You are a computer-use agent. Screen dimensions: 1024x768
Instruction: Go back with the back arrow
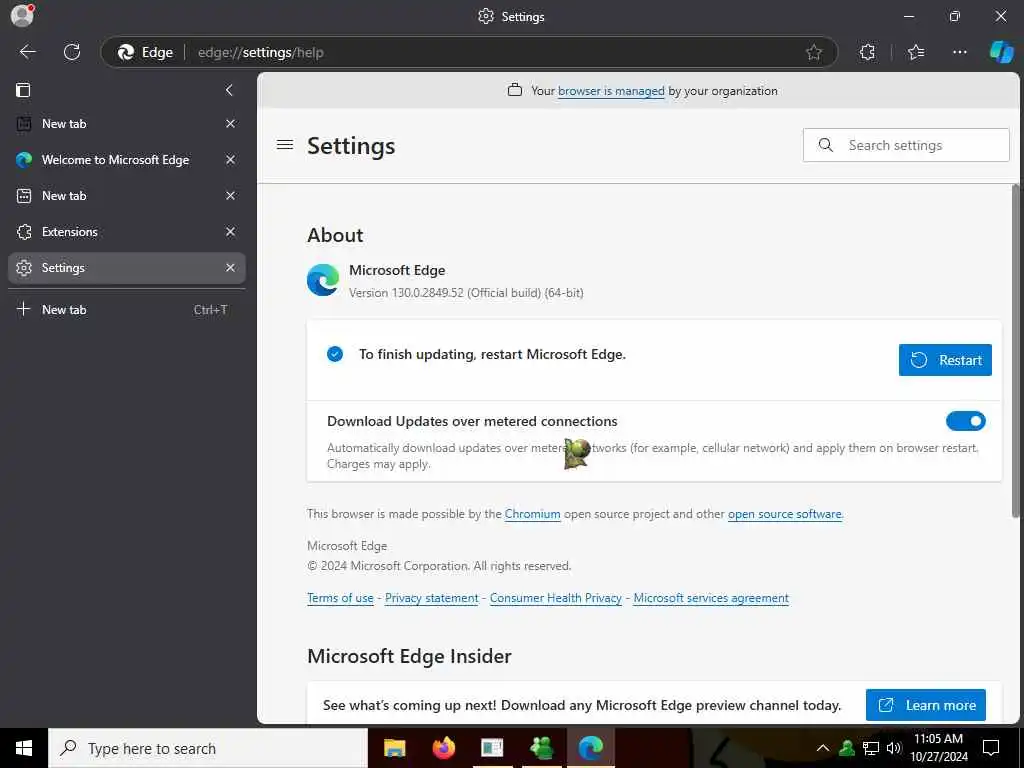[x=27, y=52]
